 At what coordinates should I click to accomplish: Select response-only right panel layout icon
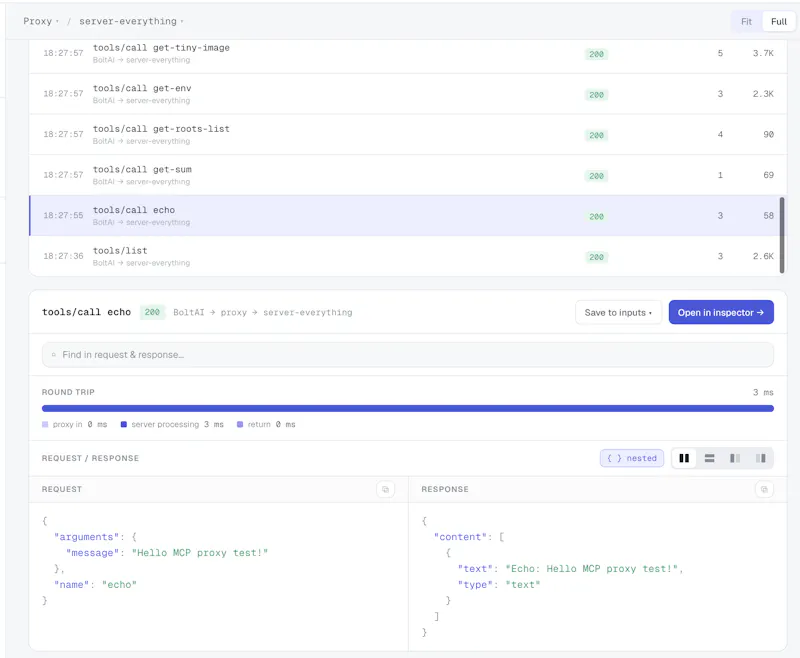click(760, 458)
